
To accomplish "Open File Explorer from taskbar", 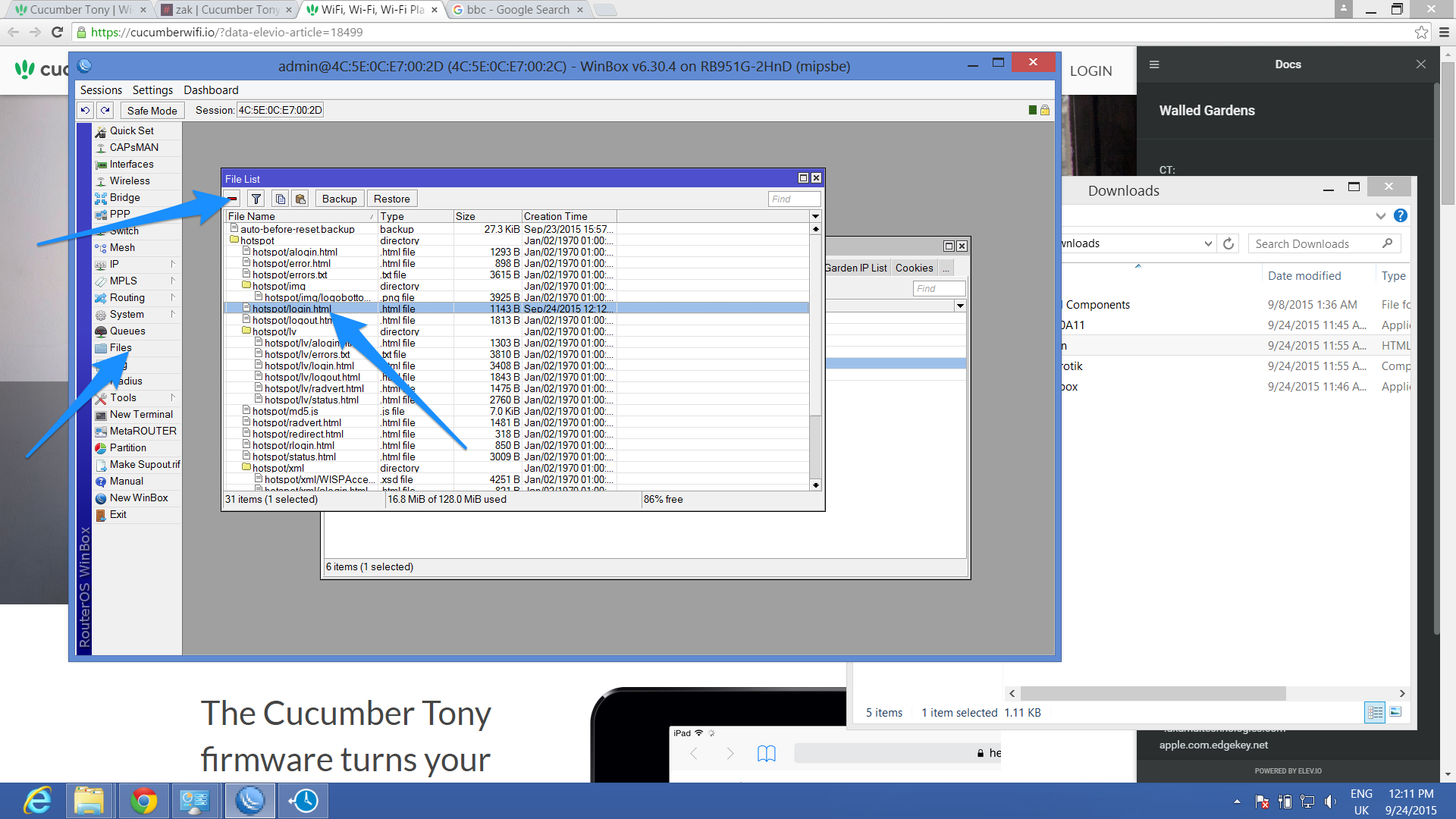I will click(x=89, y=801).
